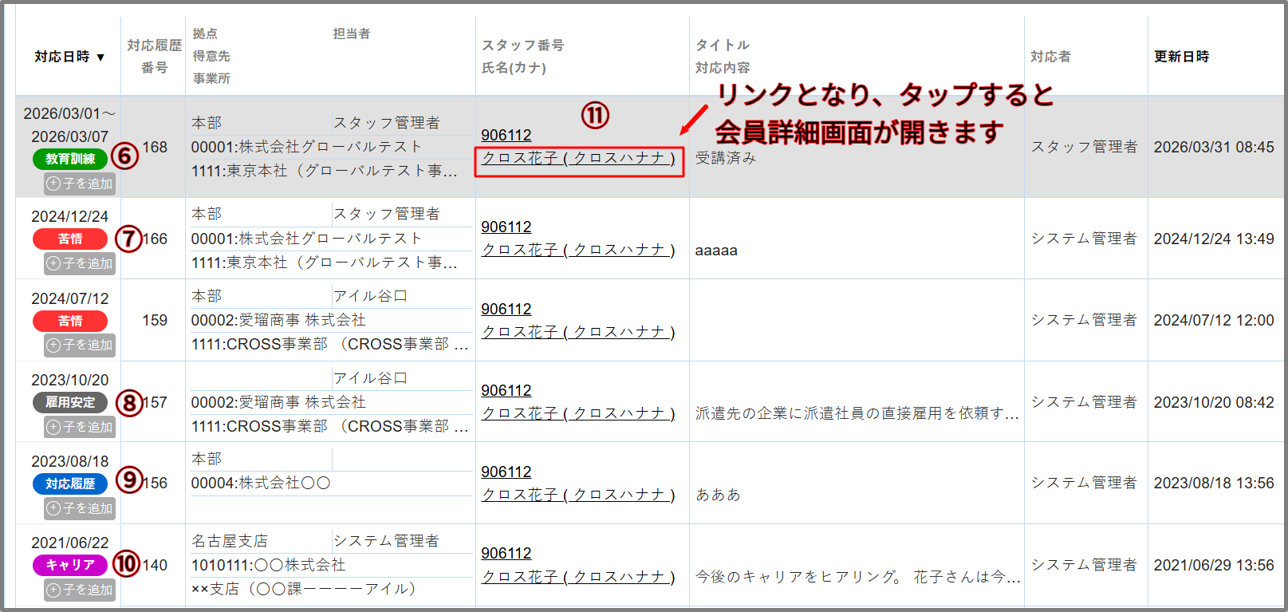Open クロス花子 link in row 140
This screenshot has height=612, width=1288.
tap(578, 576)
